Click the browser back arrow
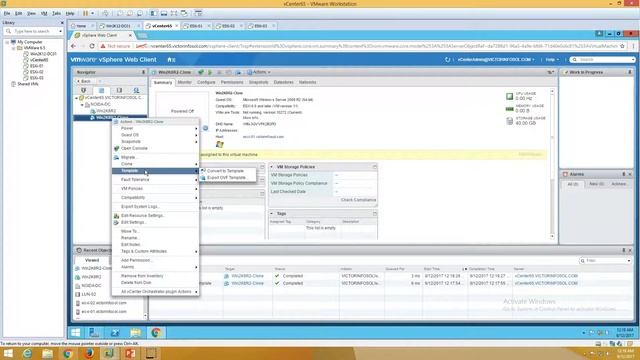640x360 pixels. 73,46
